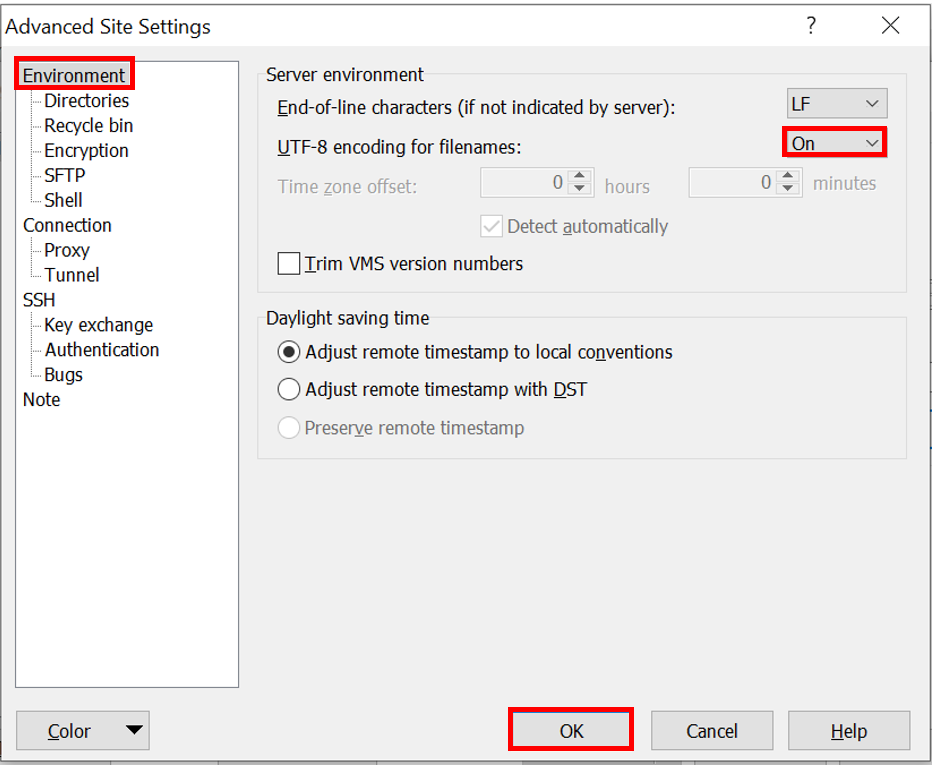The height and width of the screenshot is (765, 932).
Task: Enable Trim VMS version numbers checkbox
Action: point(289,264)
